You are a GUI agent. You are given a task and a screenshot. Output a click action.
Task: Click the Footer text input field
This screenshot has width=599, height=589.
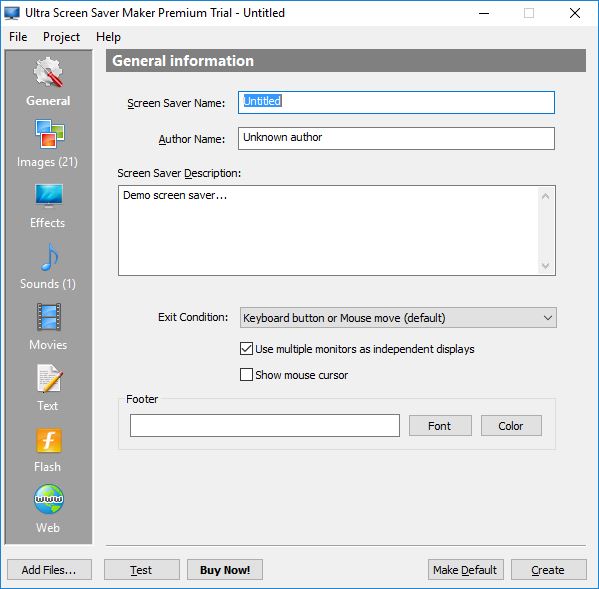(265, 426)
